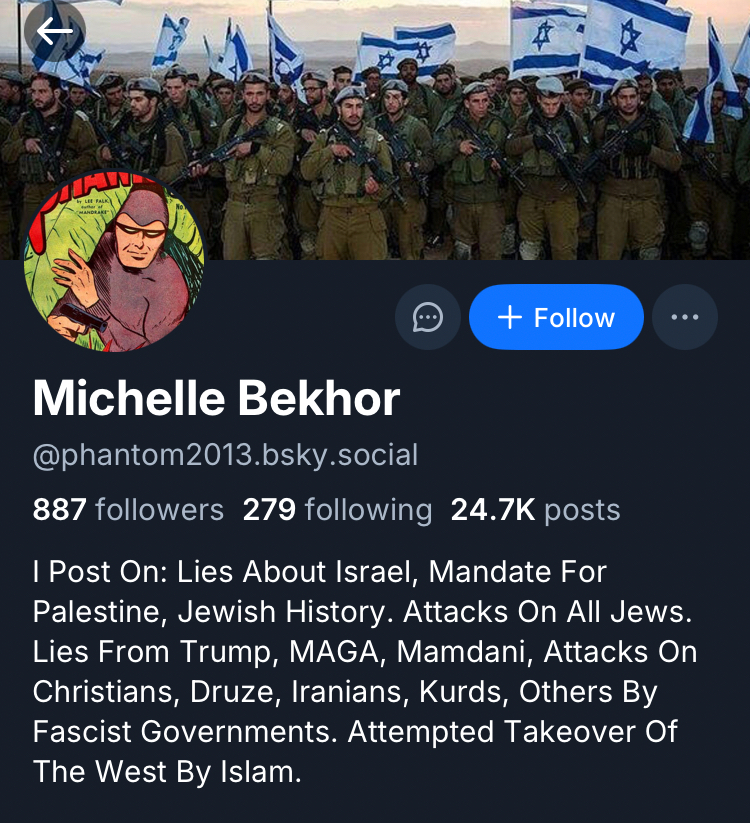View the Phantom comic profile avatar

point(114,261)
